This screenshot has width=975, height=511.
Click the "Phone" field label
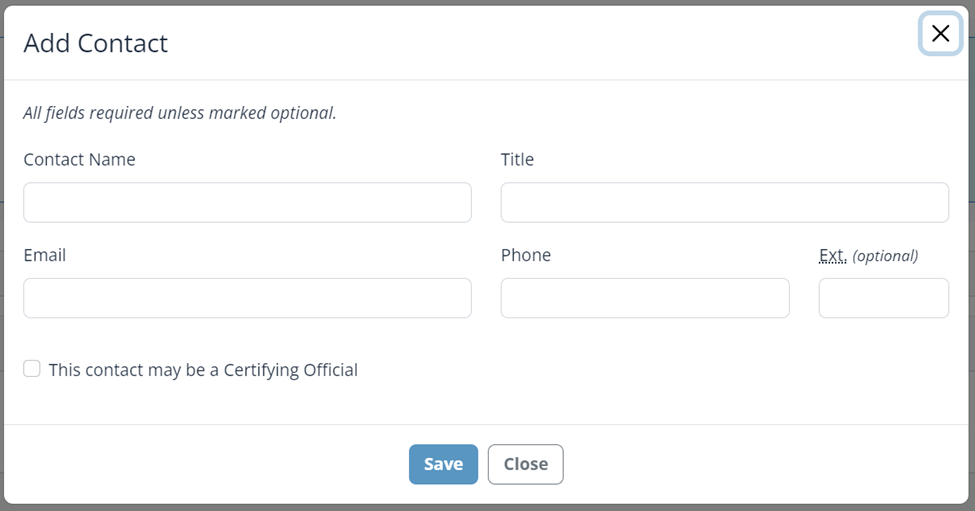pyautogui.click(x=526, y=255)
